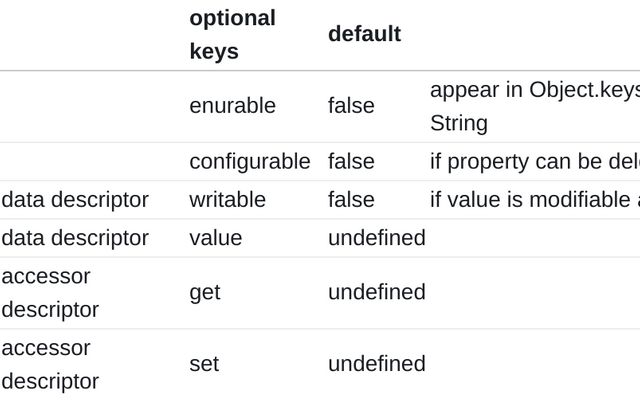Screen dimensions: 640x400
Task: Select the "value" key cell
Action: 215,238
